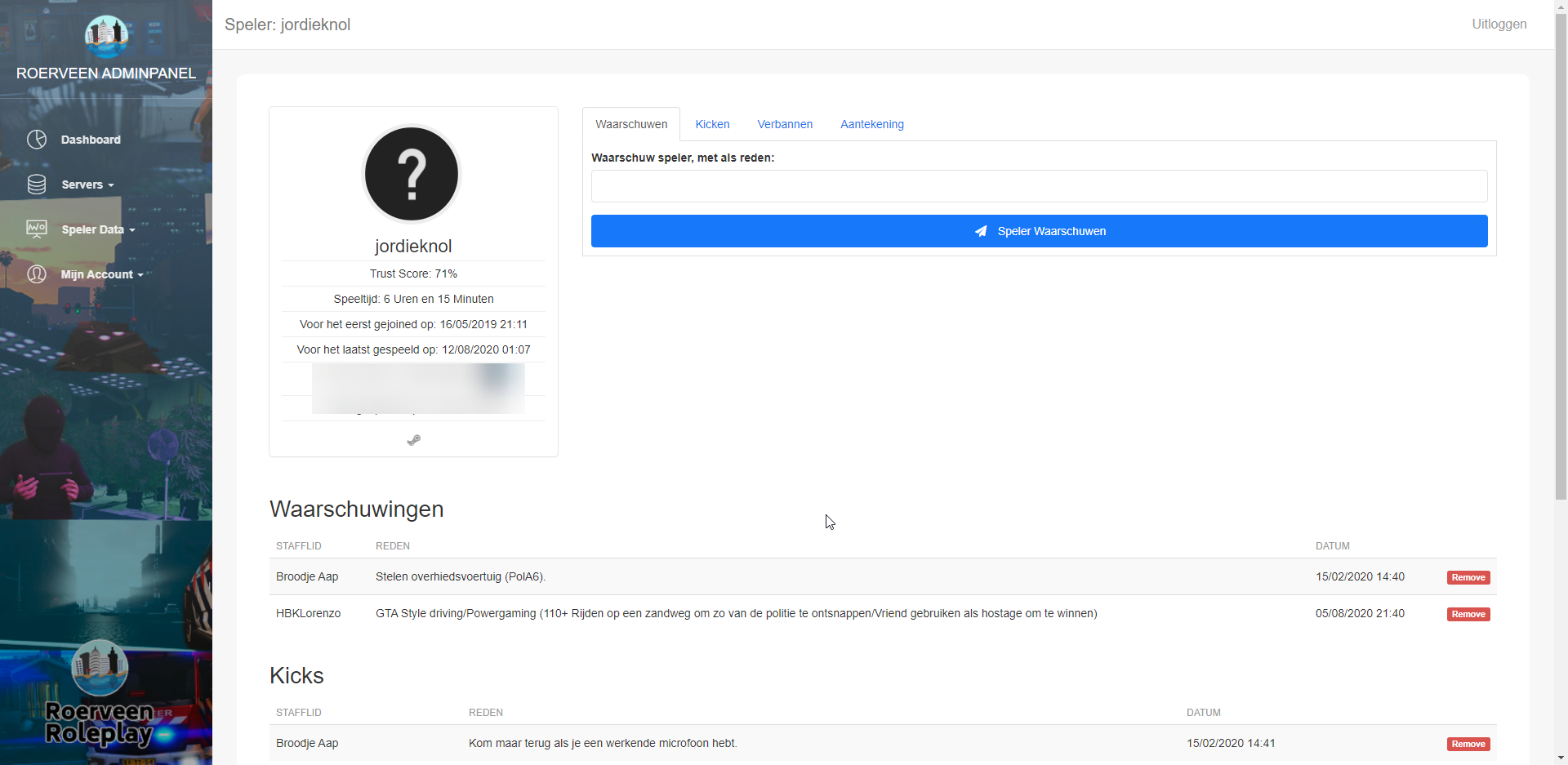1568x765 pixels.
Task: Click the Dashboard pie chart icon
Action: point(37,140)
